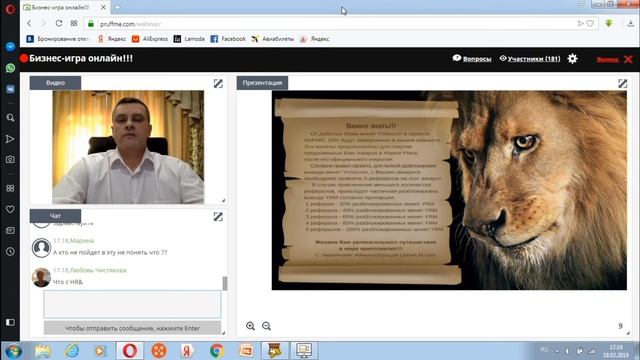Click Марина's chat avatar
Screen dimensions: 640x360
(41, 248)
